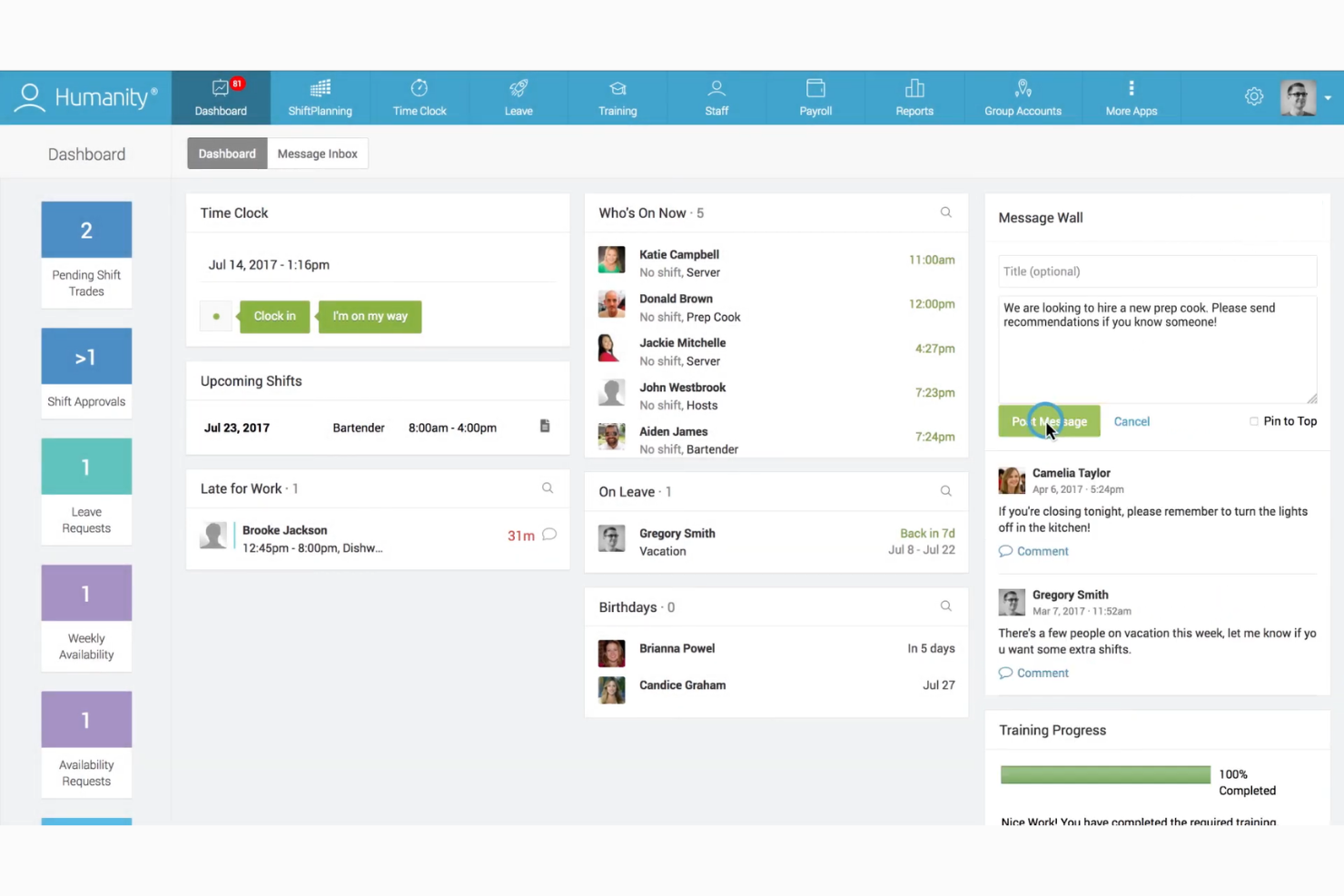Open the Leave rocket icon
Screen dimensions: 1344x896
point(519,88)
